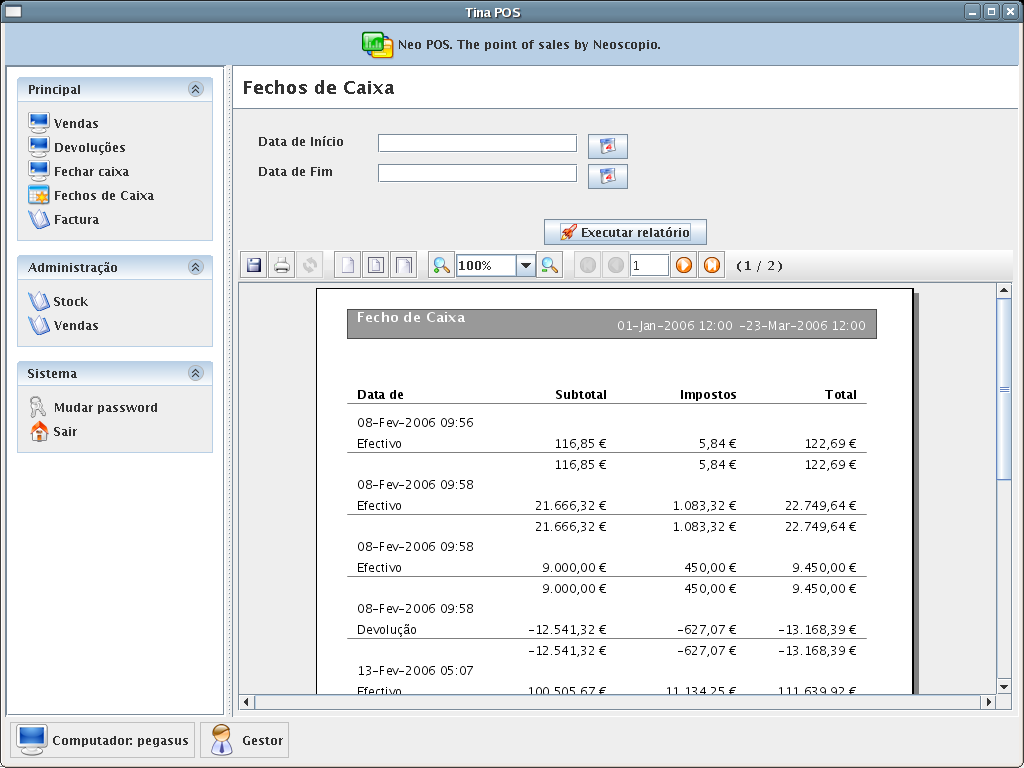Focus the Data de Fim date field
This screenshot has height=768, width=1024.
pos(477,173)
